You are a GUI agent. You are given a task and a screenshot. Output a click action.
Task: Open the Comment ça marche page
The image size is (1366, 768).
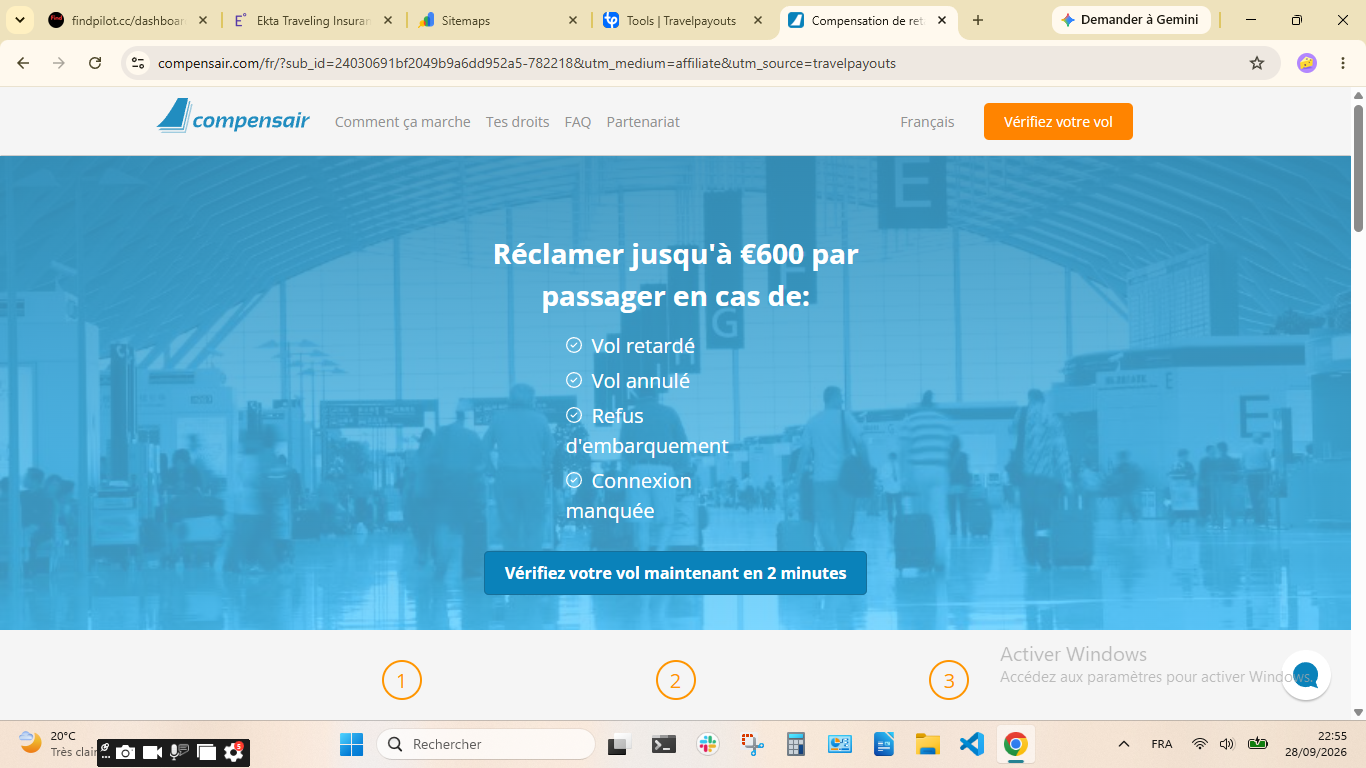tap(402, 122)
